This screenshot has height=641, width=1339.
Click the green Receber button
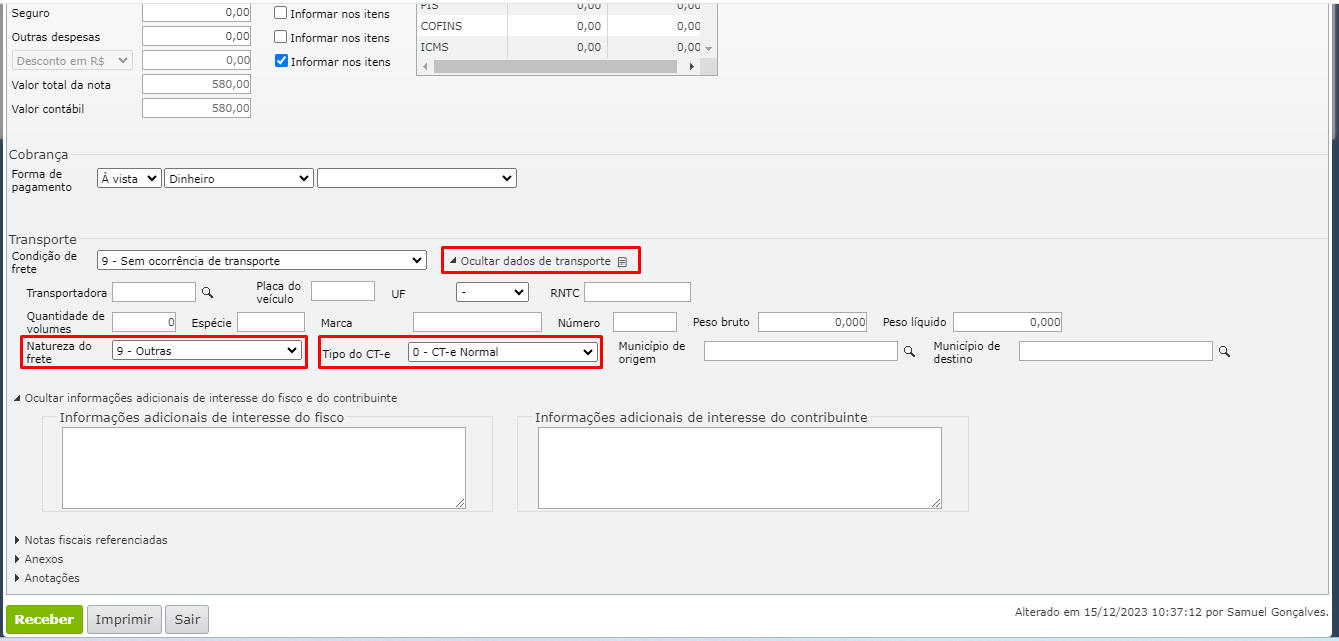click(44, 620)
